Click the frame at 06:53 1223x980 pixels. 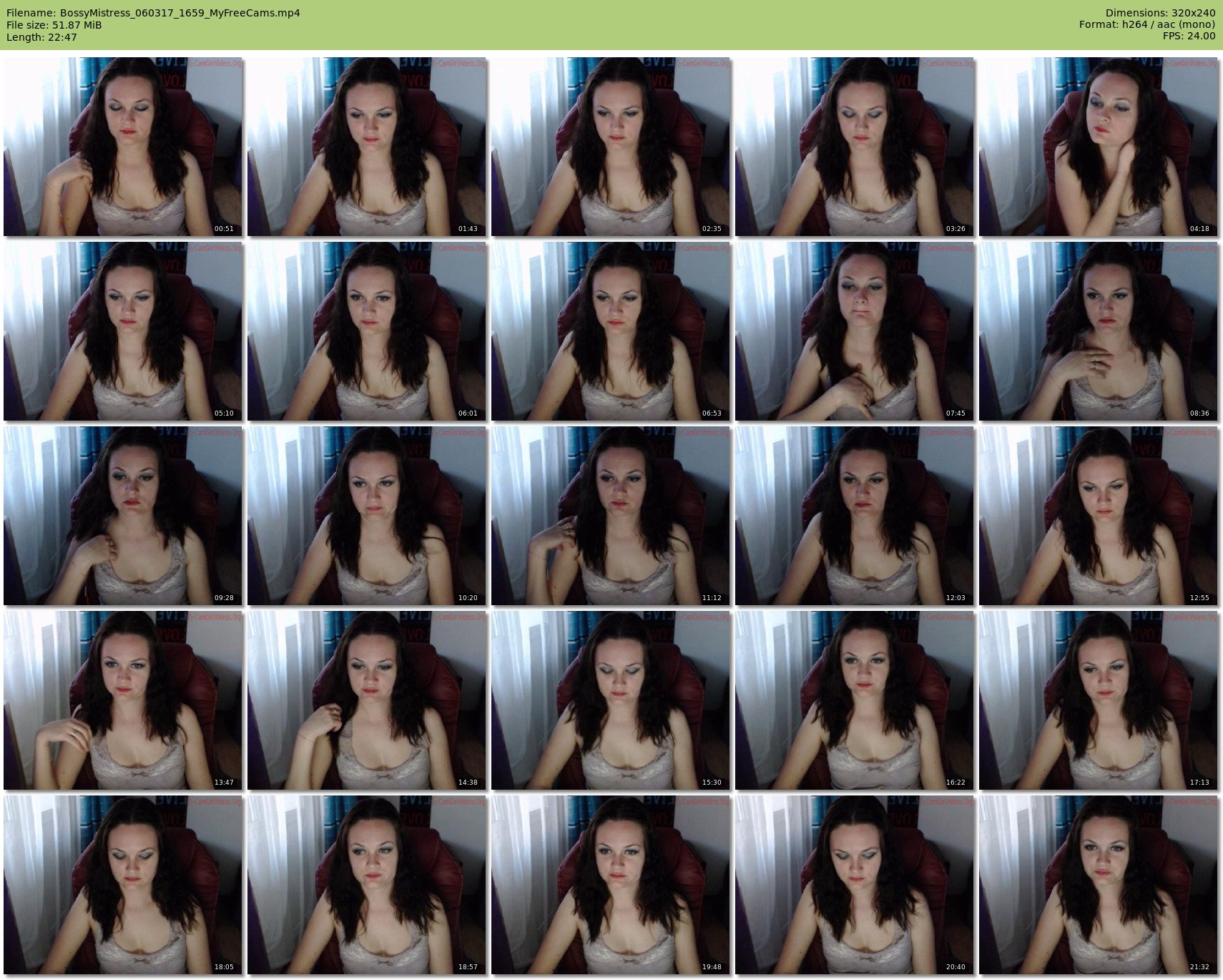pos(611,331)
